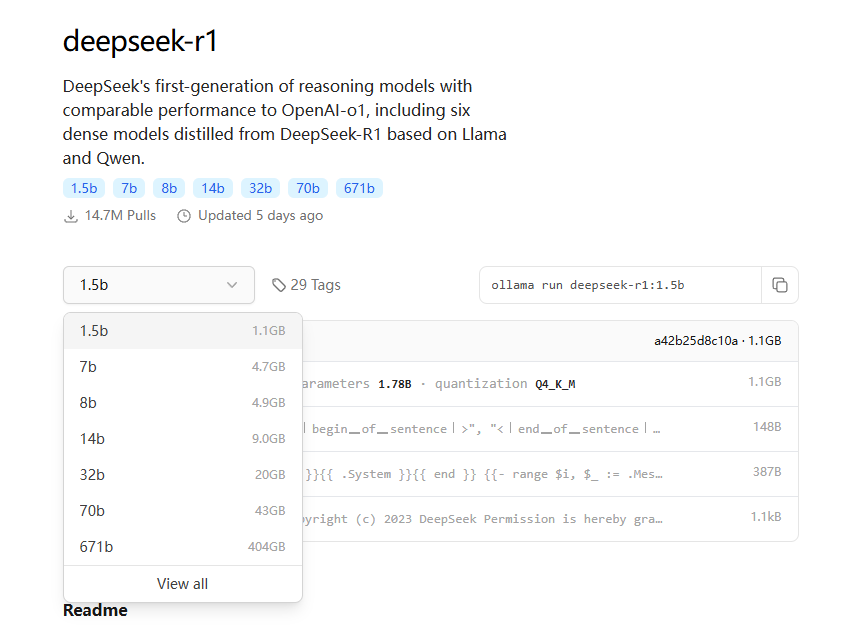Select the 671b 404GB model
Viewport: 865px width, 633px height.
[182, 547]
